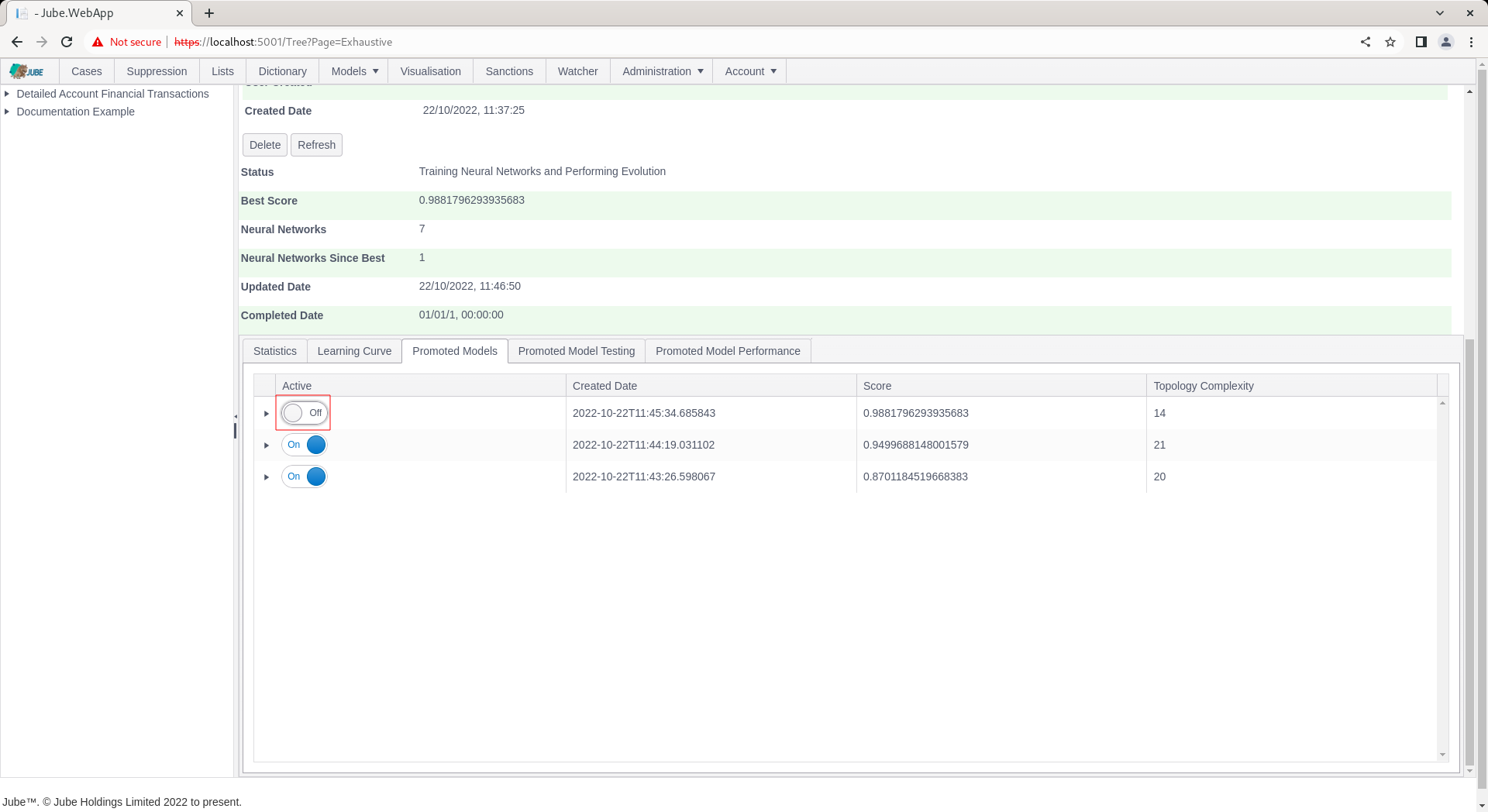This screenshot has width=1488, height=812.
Task: Share this page icon
Action: [1366, 42]
